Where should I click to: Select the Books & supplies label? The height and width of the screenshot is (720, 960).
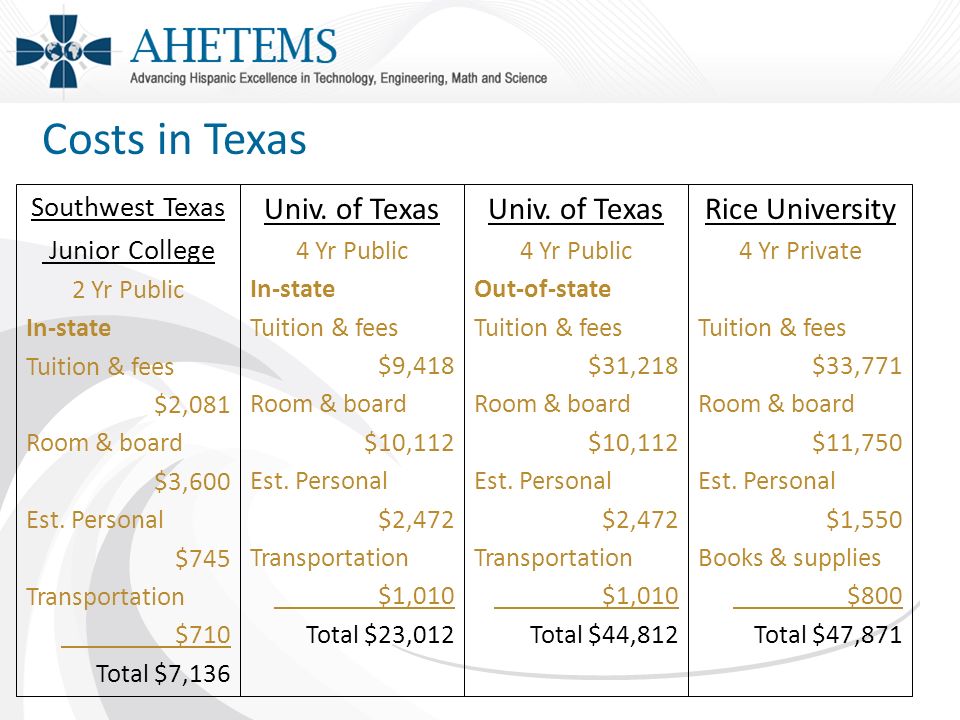point(790,558)
